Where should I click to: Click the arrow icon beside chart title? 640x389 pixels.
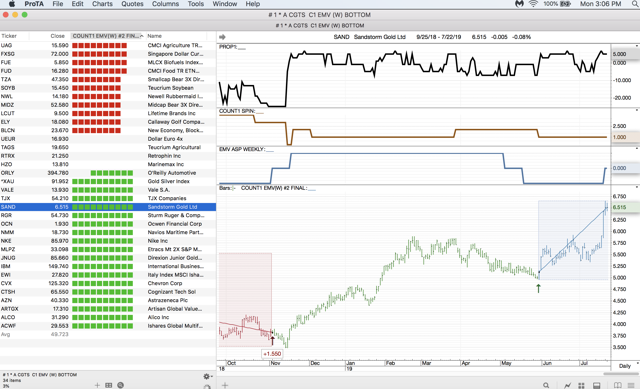(222, 37)
